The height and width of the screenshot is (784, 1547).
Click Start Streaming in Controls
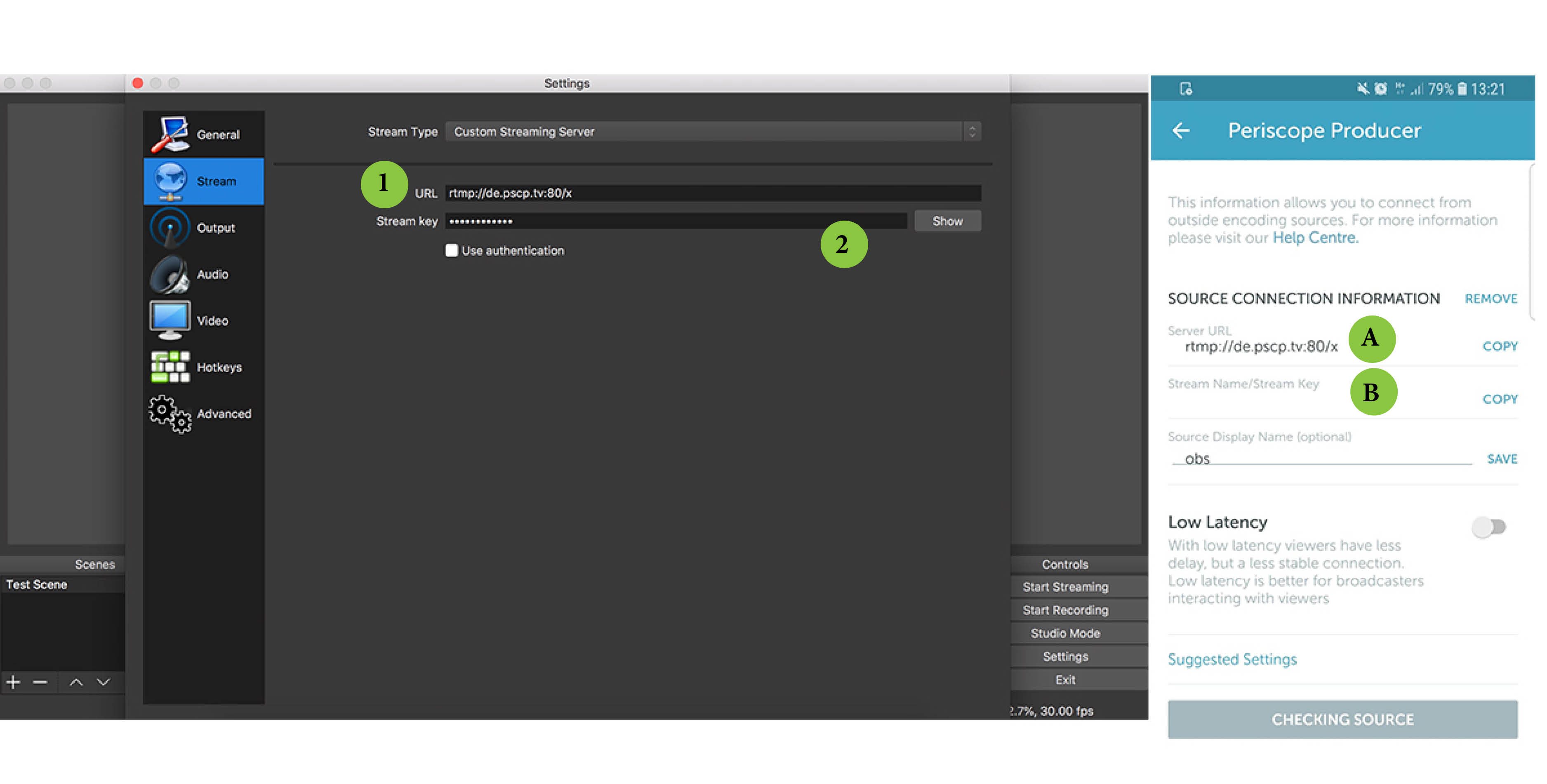1065,586
